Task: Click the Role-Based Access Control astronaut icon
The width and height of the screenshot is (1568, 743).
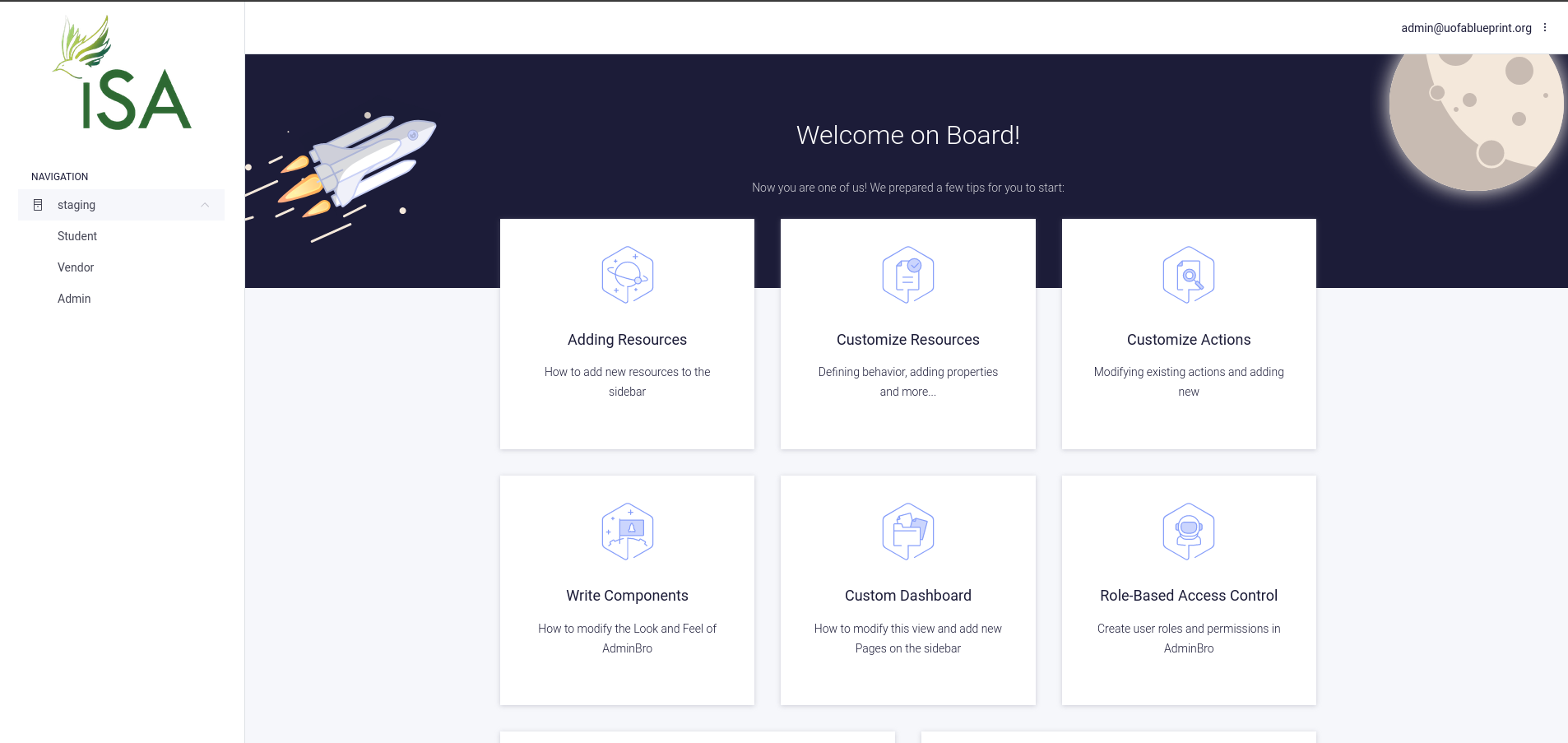Action: (x=1188, y=531)
